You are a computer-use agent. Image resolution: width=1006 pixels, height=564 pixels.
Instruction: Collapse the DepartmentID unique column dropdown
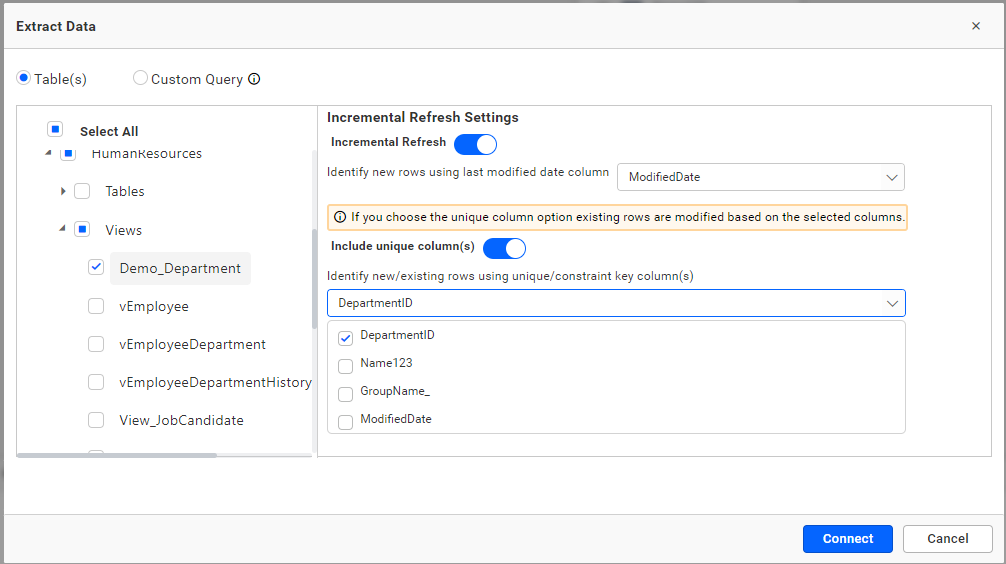pos(892,303)
